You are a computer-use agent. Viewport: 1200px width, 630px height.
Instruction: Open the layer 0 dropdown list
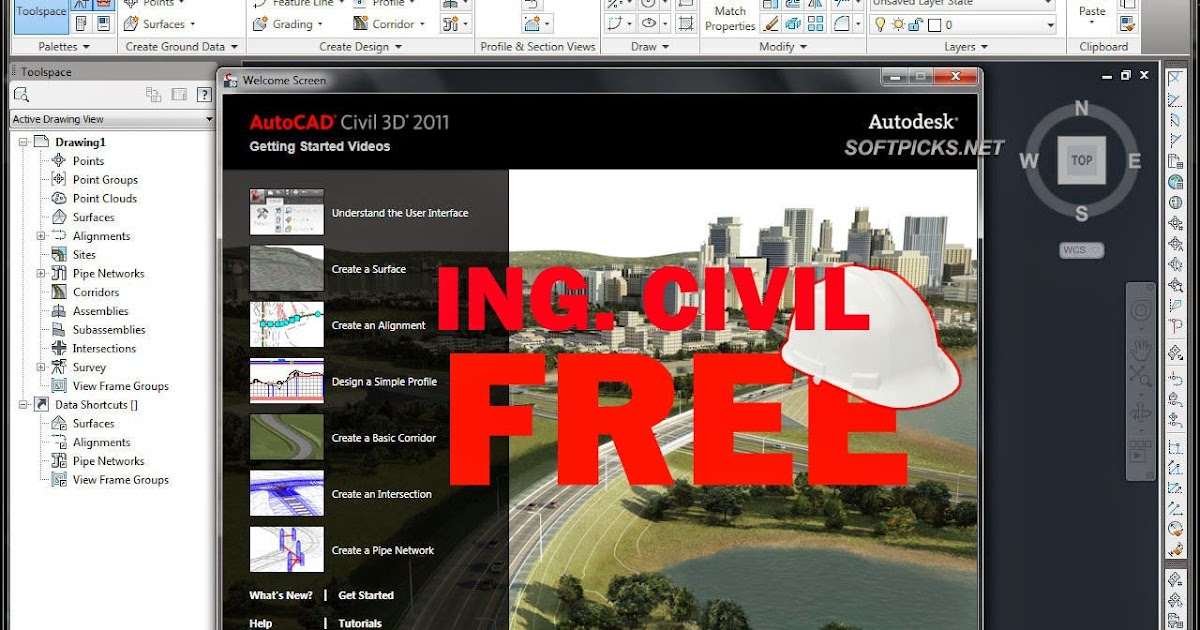tap(1049, 25)
